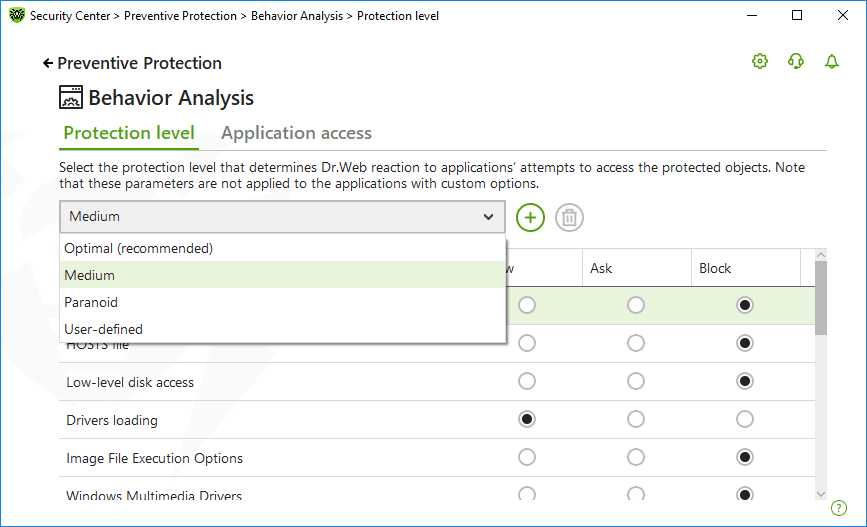The image size is (867, 527).
Task: Set Low-level disk access to Ask
Action: [636, 381]
